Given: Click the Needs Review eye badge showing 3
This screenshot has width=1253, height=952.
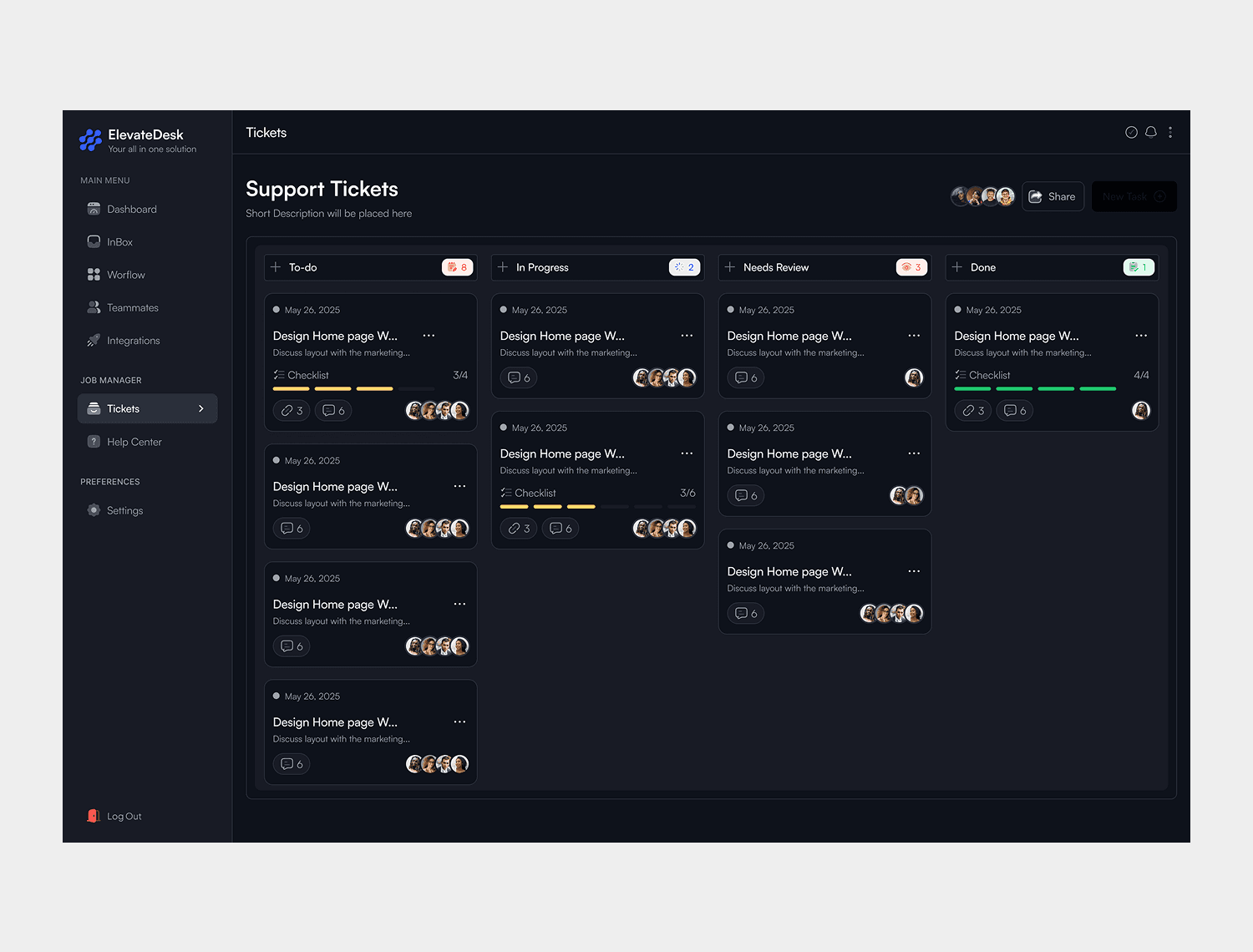Looking at the screenshot, I should (912, 267).
